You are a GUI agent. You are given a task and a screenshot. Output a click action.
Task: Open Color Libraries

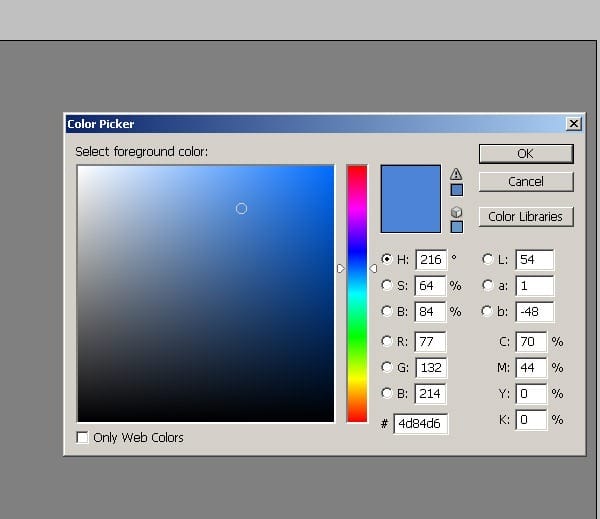click(x=525, y=216)
